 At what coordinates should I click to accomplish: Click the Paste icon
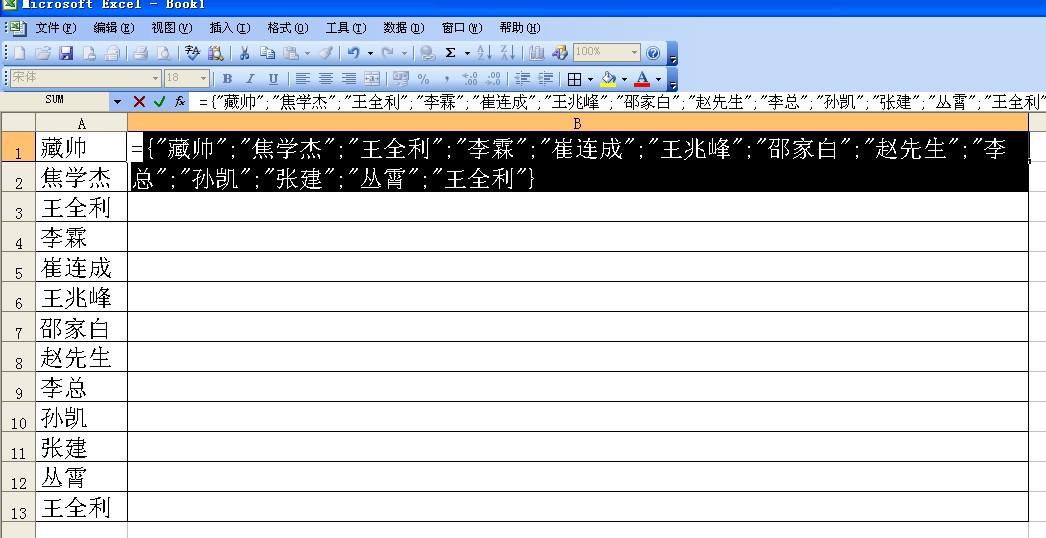(291, 53)
